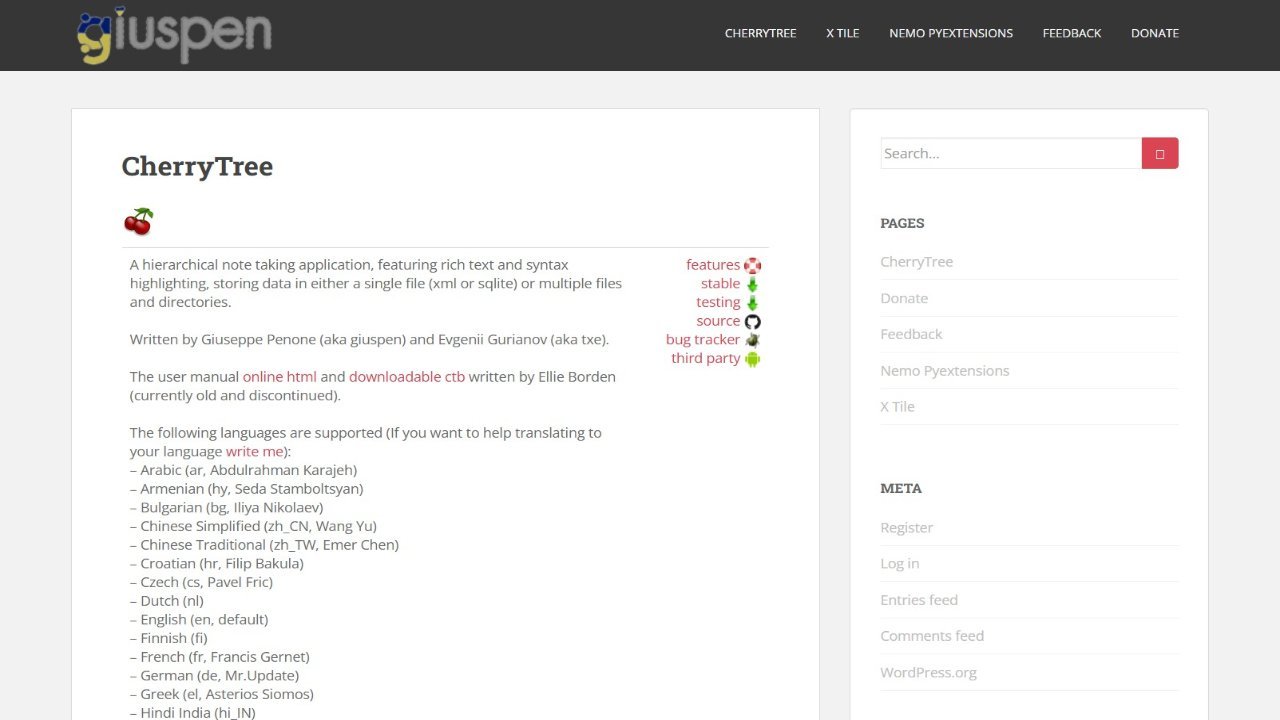
Task: Open CherryTree in the Pages sidebar
Action: (x=917, y=262)
